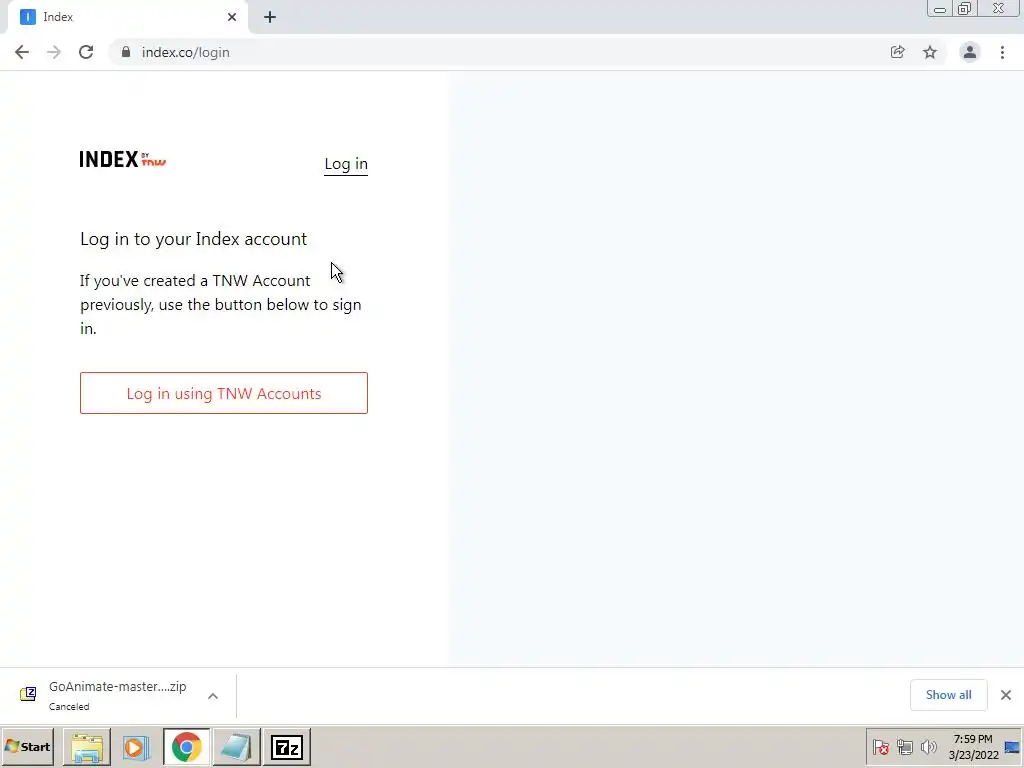Screen dimensions: 1024x768
Task: Open a new browser tab
Action: click(x=270, y=17)
